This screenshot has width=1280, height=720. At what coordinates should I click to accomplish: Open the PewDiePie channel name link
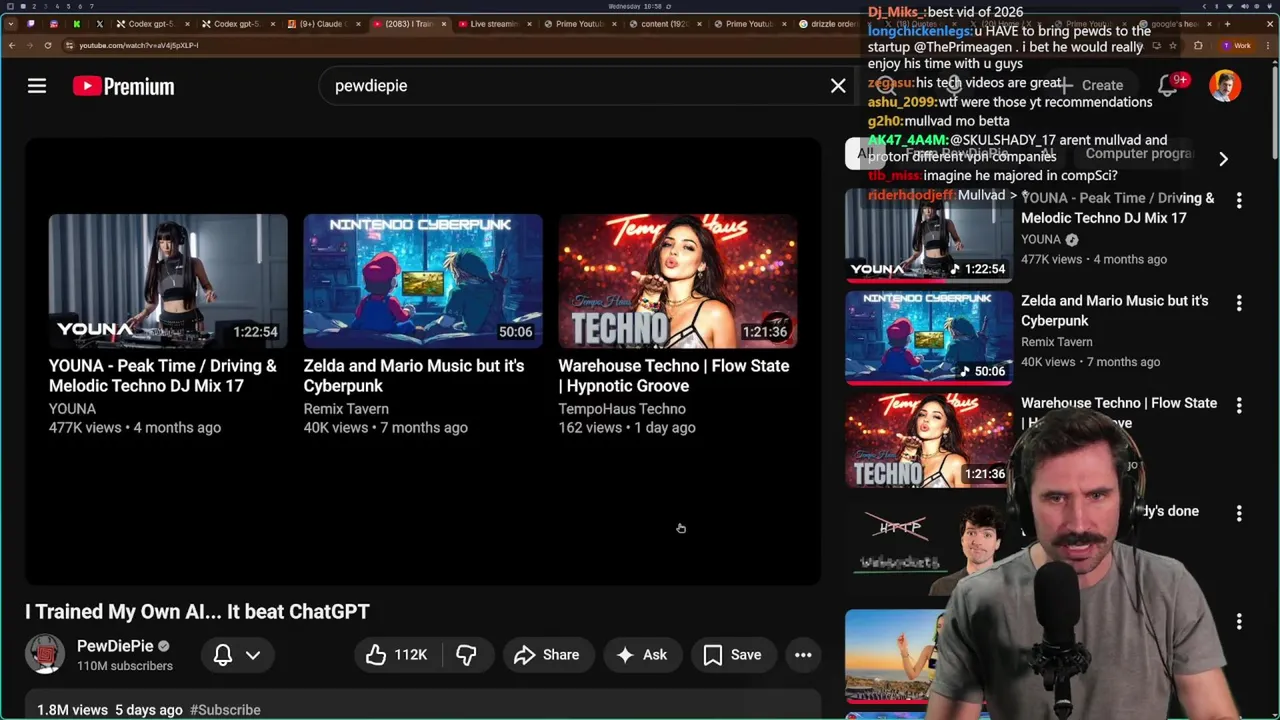point(115,646)
